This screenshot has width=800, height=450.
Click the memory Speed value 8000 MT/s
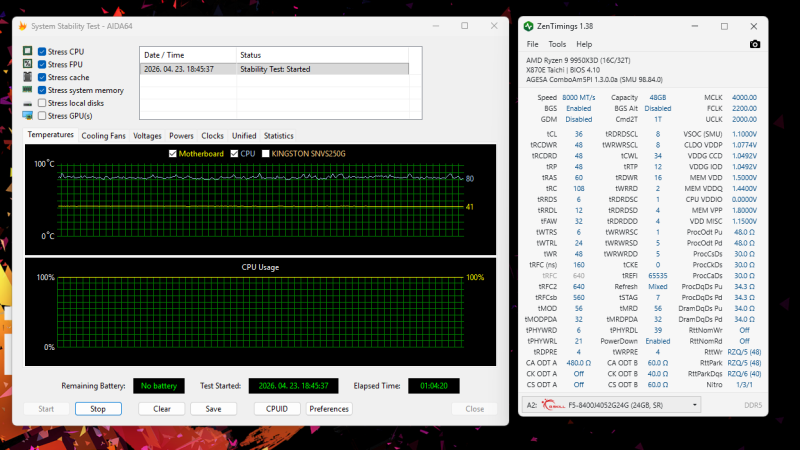click(579, 97)
